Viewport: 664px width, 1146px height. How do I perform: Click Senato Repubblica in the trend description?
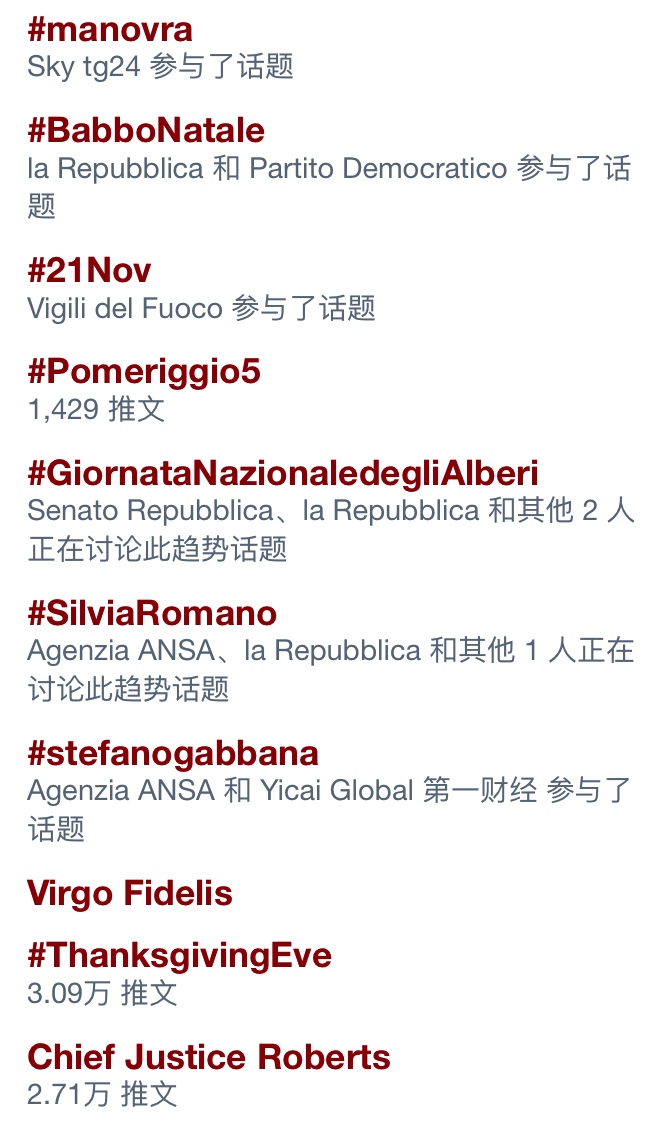pyautogui.click(x=150, y=510)
